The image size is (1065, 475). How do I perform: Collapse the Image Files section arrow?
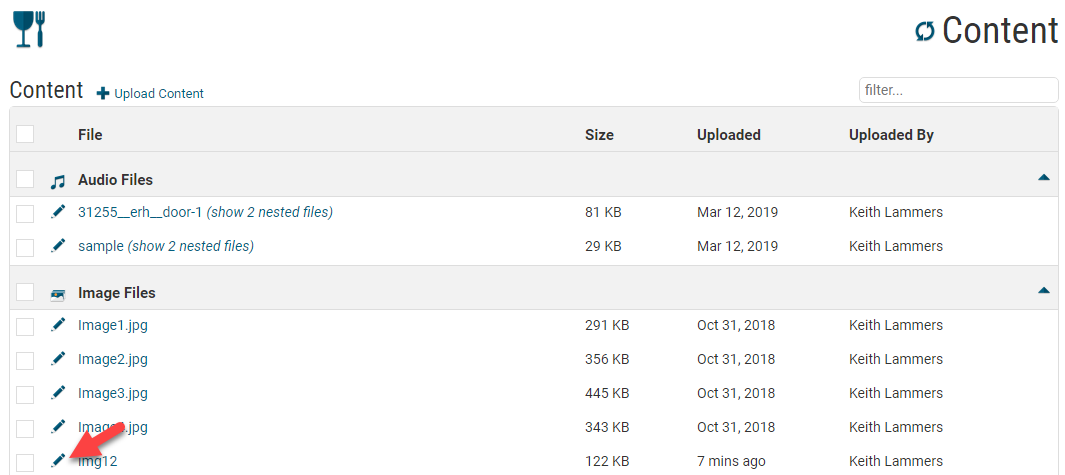coord(1043,291)
